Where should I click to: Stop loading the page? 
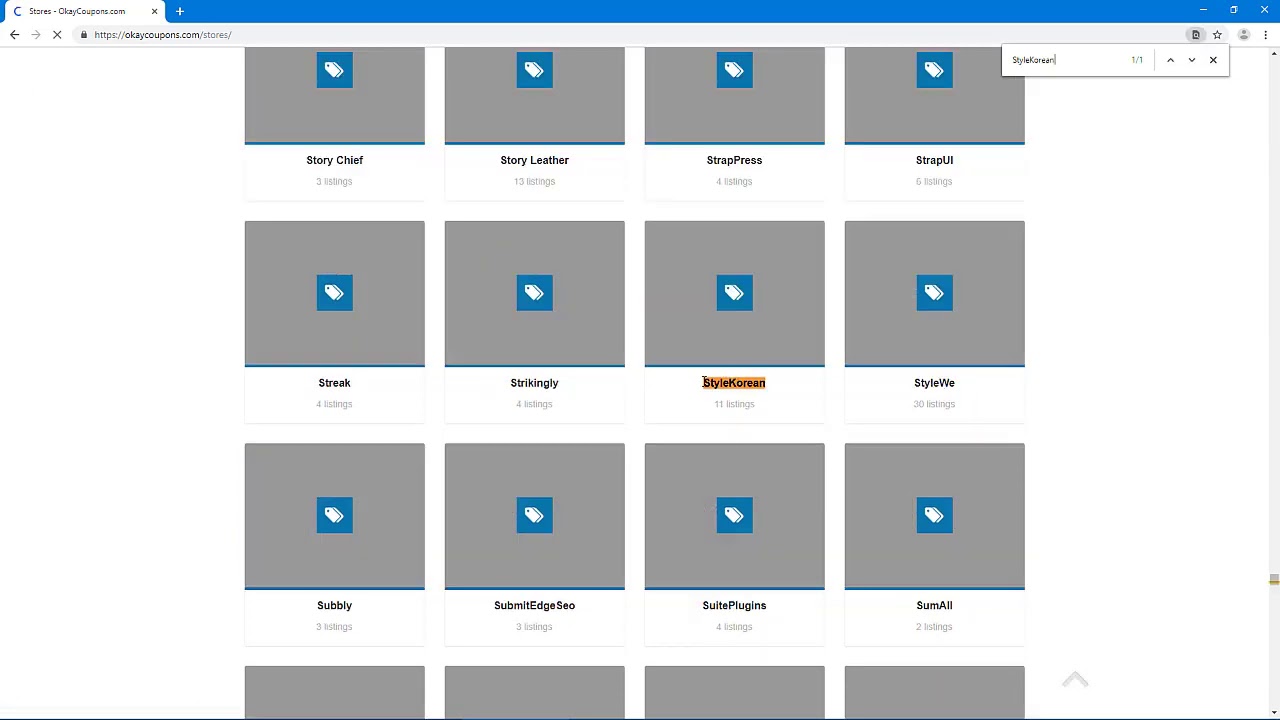tap(57, 35)
